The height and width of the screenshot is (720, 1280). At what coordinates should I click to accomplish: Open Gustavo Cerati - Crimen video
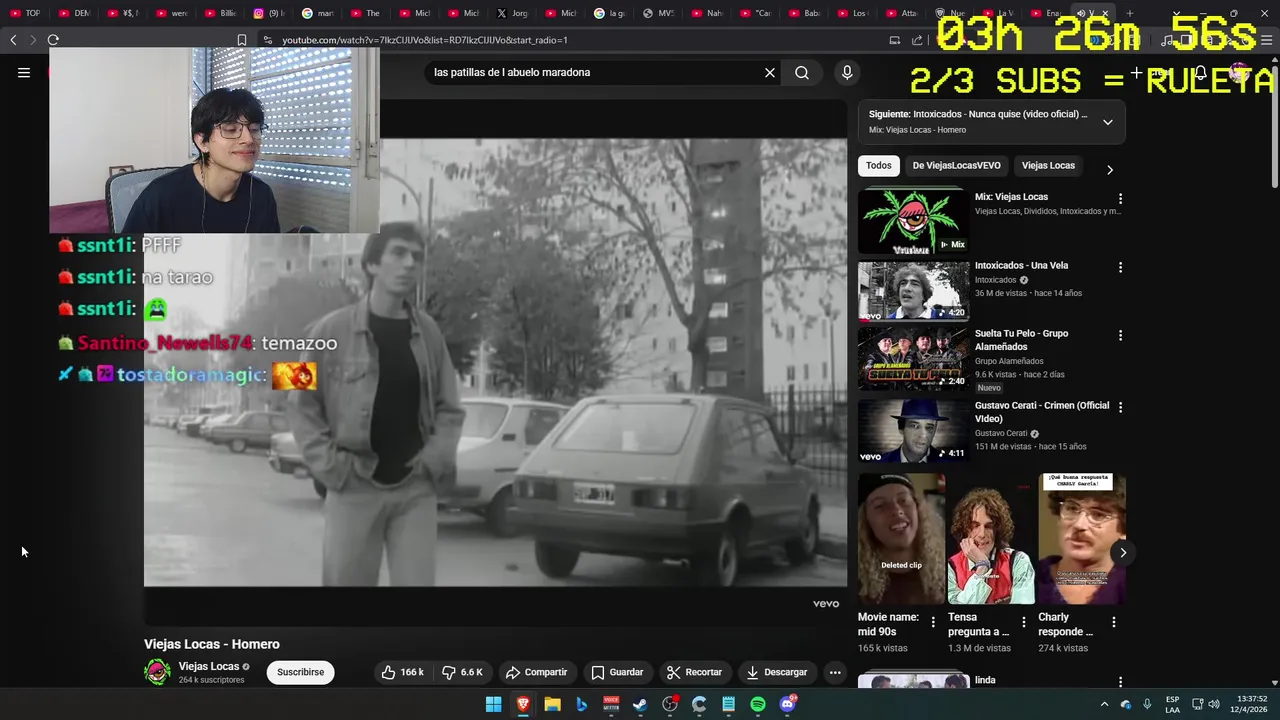pos(914,431)
